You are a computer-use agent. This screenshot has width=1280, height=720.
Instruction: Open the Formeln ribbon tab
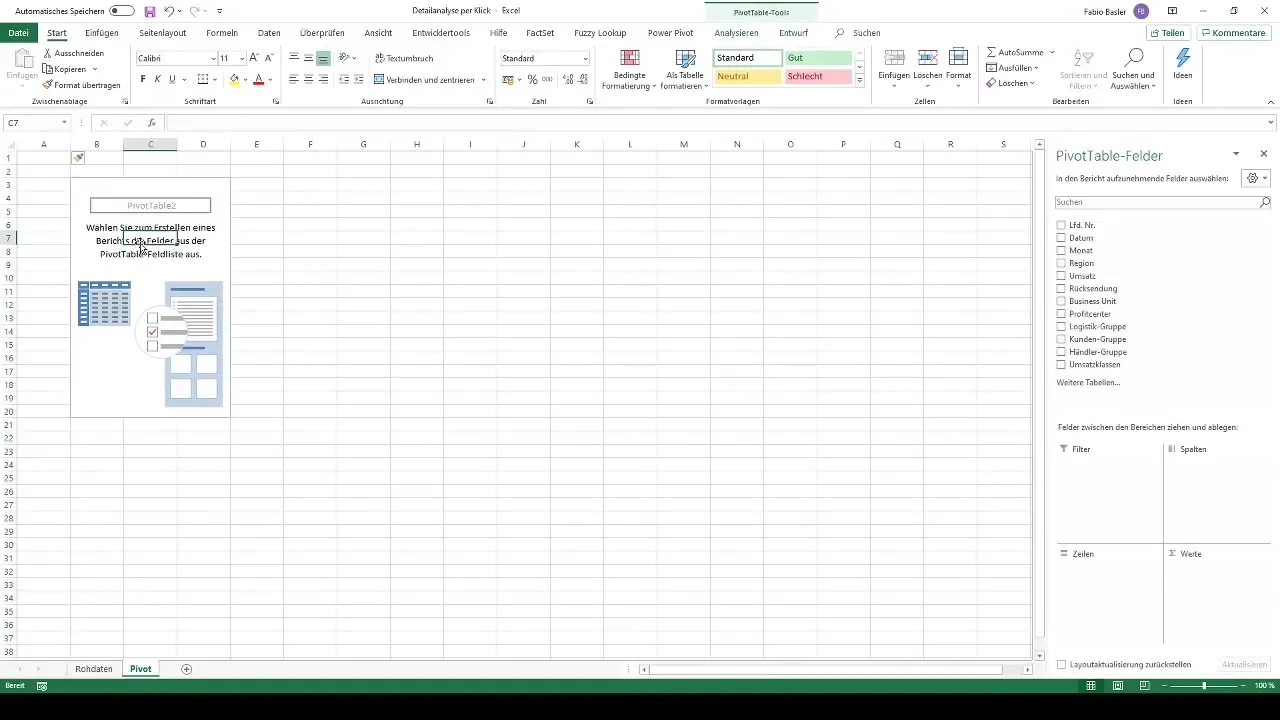coord(222,33)
